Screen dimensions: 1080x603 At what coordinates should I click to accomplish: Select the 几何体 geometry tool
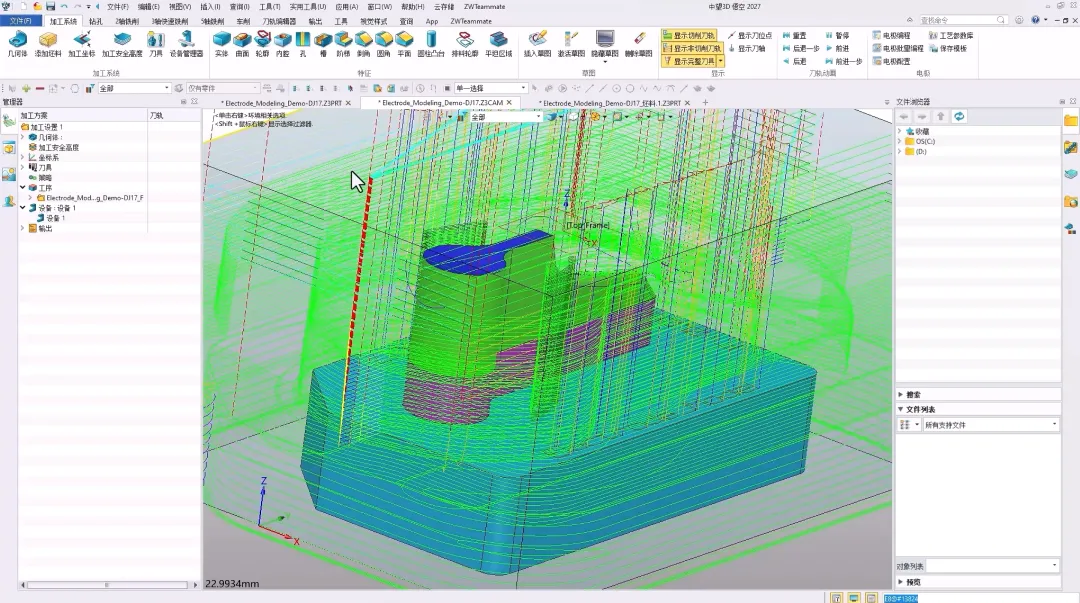(17, 44)
